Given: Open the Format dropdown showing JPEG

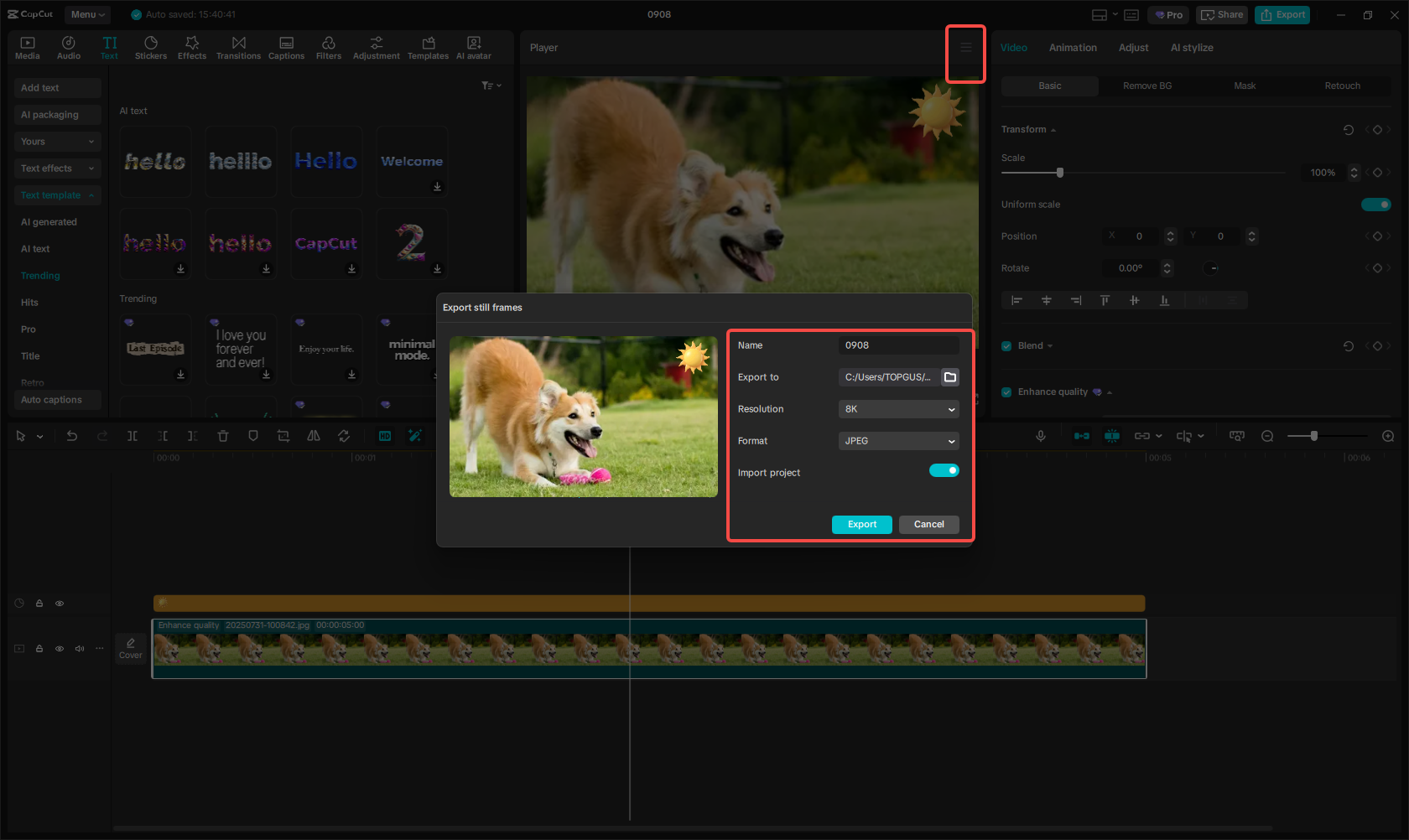Looking at the screenshot, I should pos(898,441).
